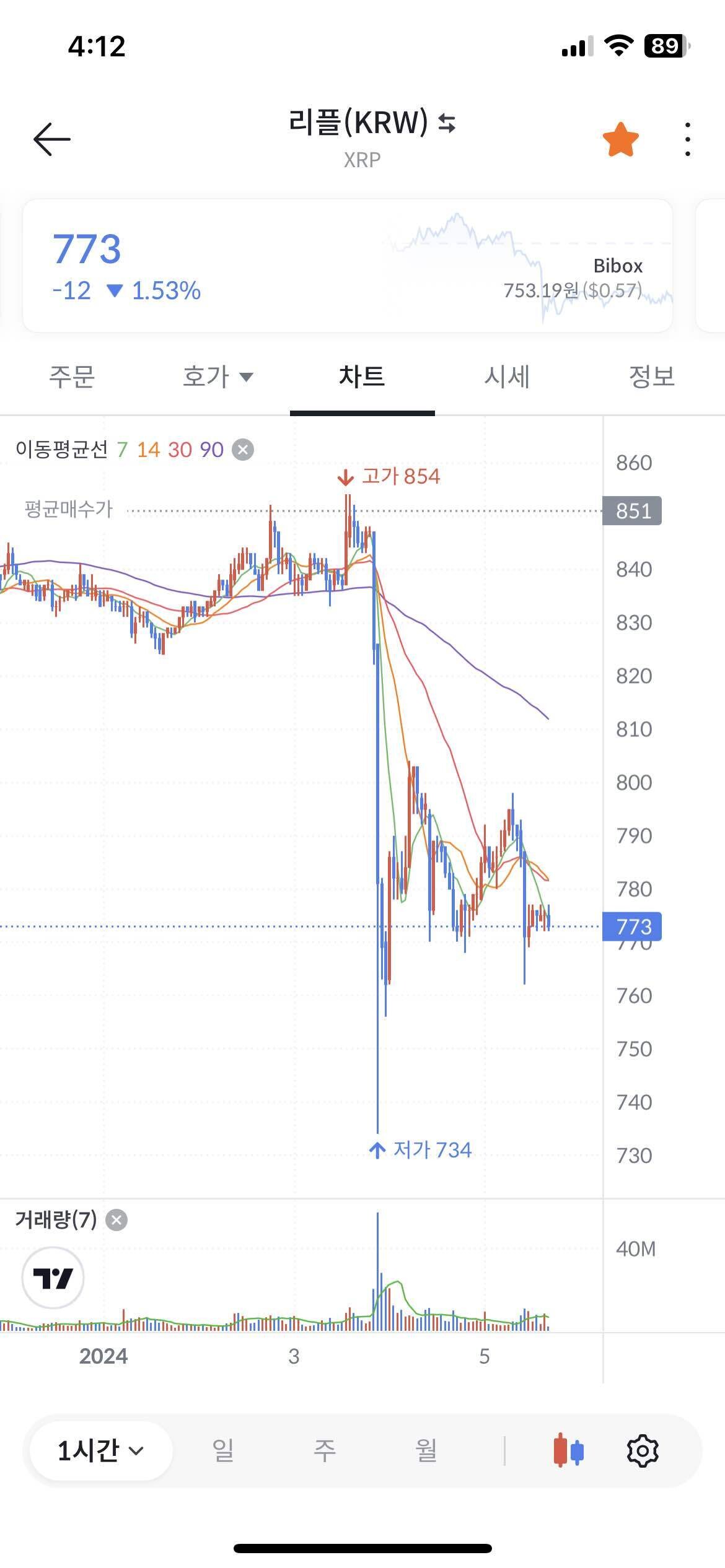Open the three-dot overflow menu
Image resolution: width=725 pixels, height=1568 pixels.
coord(687,137)
